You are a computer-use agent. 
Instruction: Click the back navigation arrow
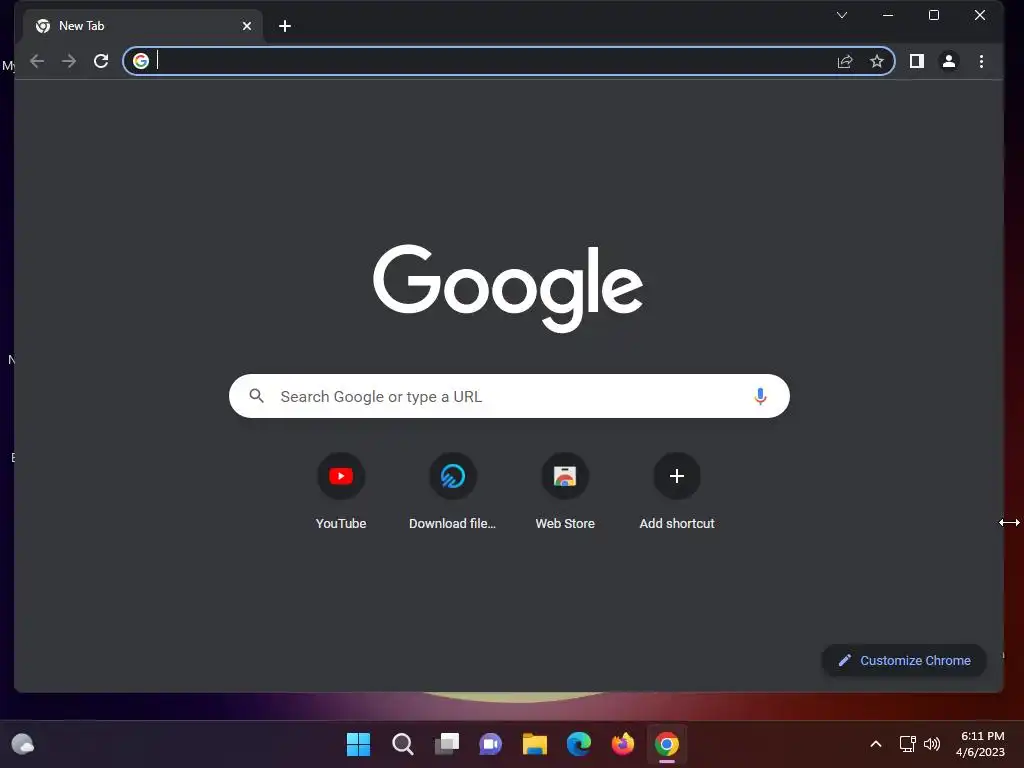pos(37,61)
